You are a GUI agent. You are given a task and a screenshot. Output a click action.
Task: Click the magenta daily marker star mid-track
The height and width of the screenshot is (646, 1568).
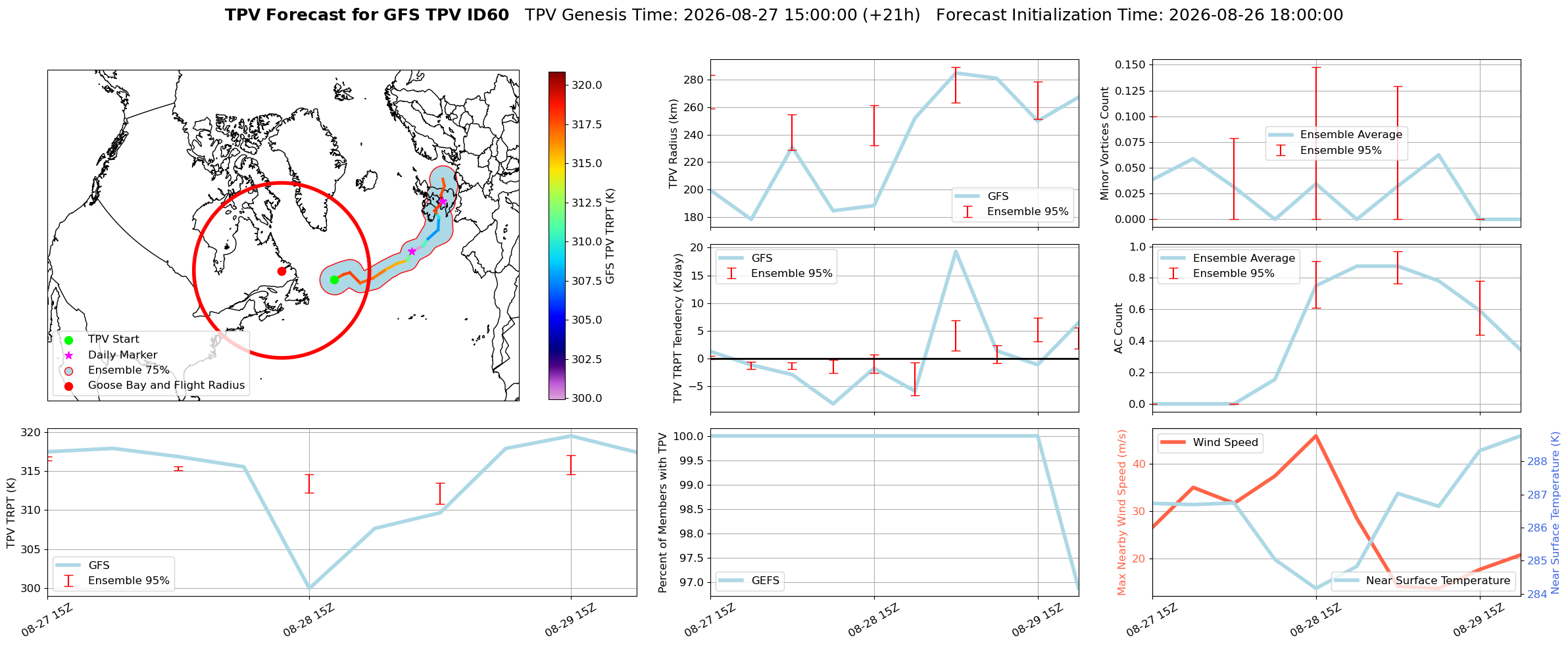coord(412,251)
